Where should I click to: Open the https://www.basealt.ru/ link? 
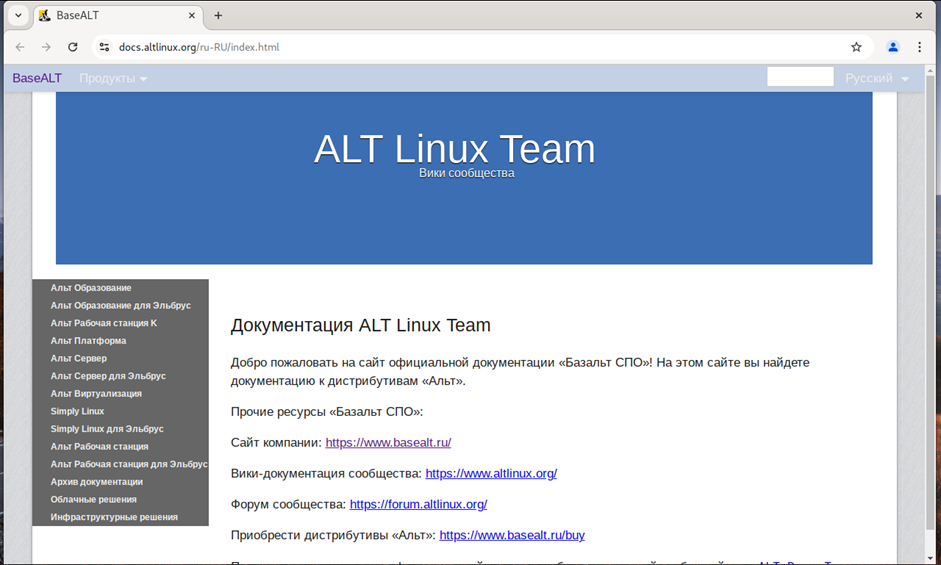point(388,442)
